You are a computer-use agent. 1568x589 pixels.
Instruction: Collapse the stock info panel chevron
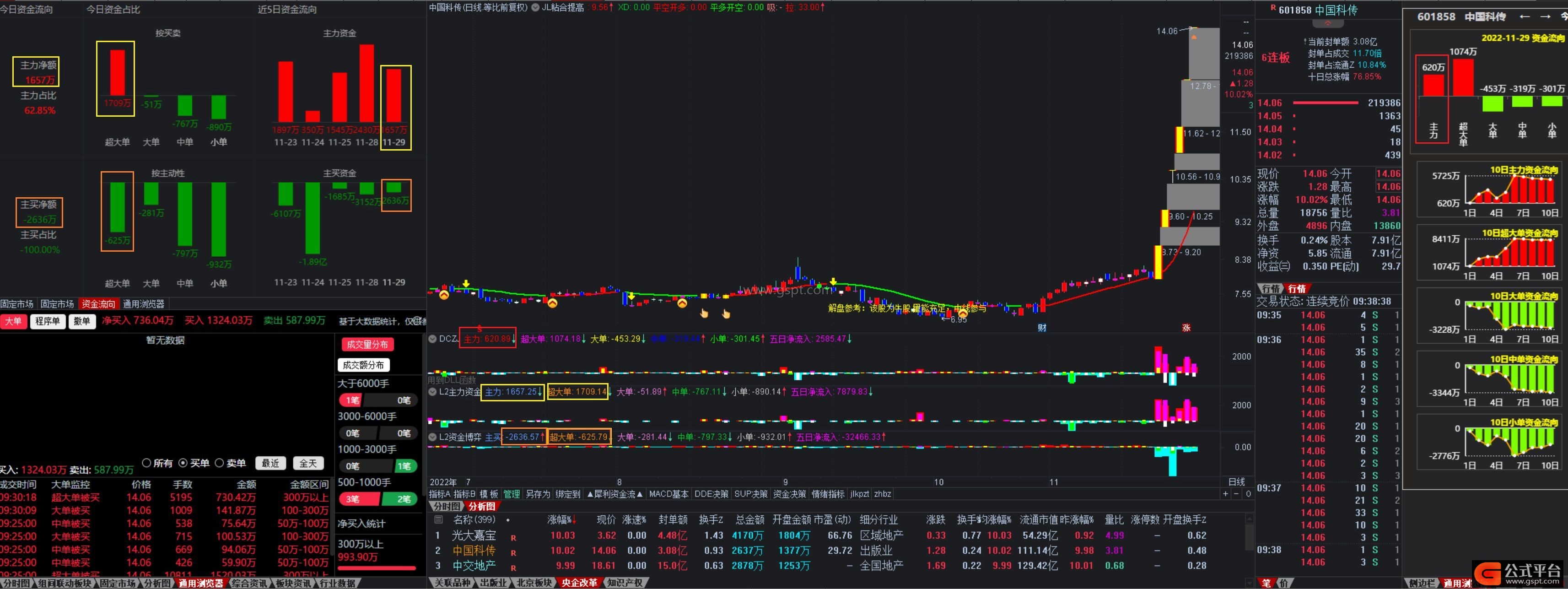pos(1328,24)
